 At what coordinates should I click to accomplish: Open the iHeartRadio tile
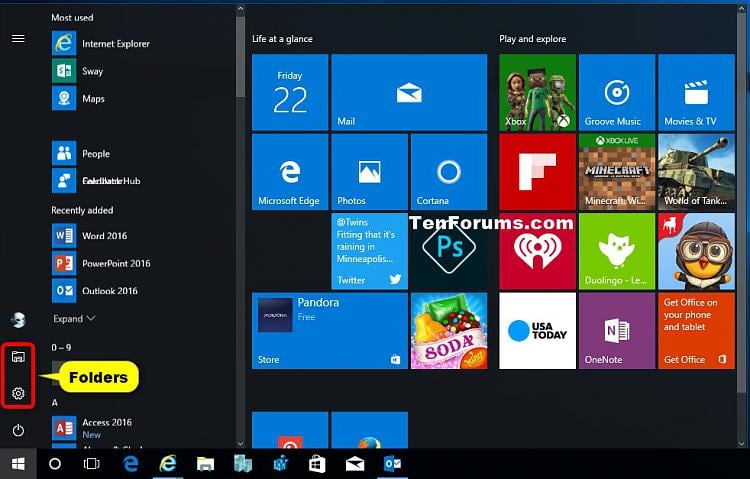[x=537, y=251]
